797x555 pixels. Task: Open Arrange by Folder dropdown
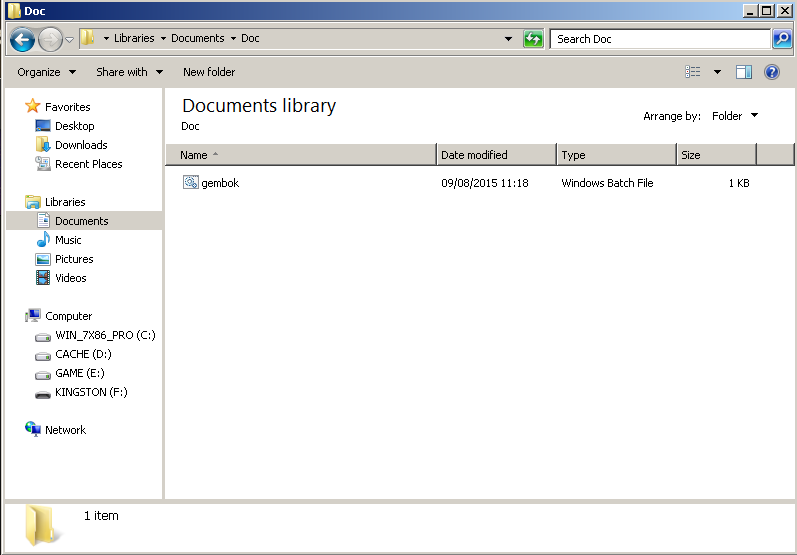click(735, 116)
